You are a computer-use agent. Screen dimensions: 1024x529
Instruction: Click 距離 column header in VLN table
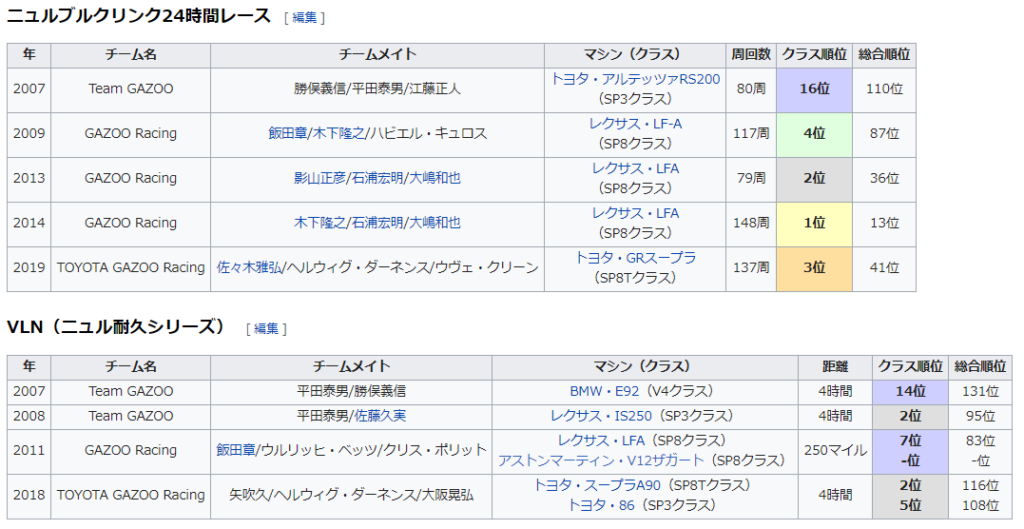[x=835, y=367]
